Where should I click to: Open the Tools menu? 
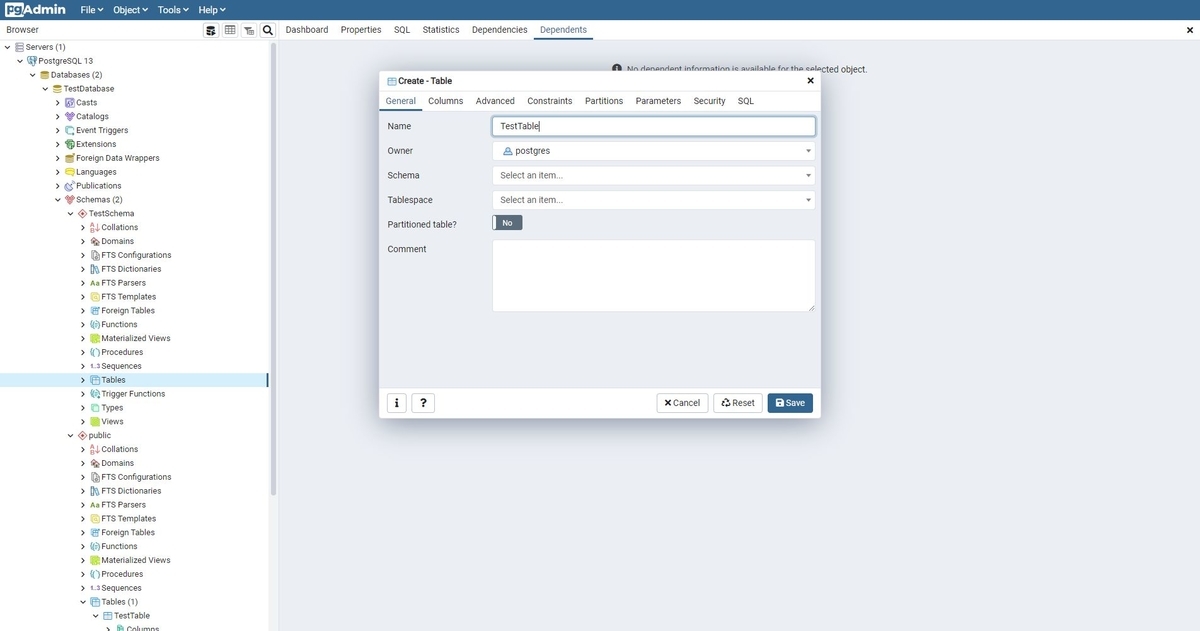174,10
